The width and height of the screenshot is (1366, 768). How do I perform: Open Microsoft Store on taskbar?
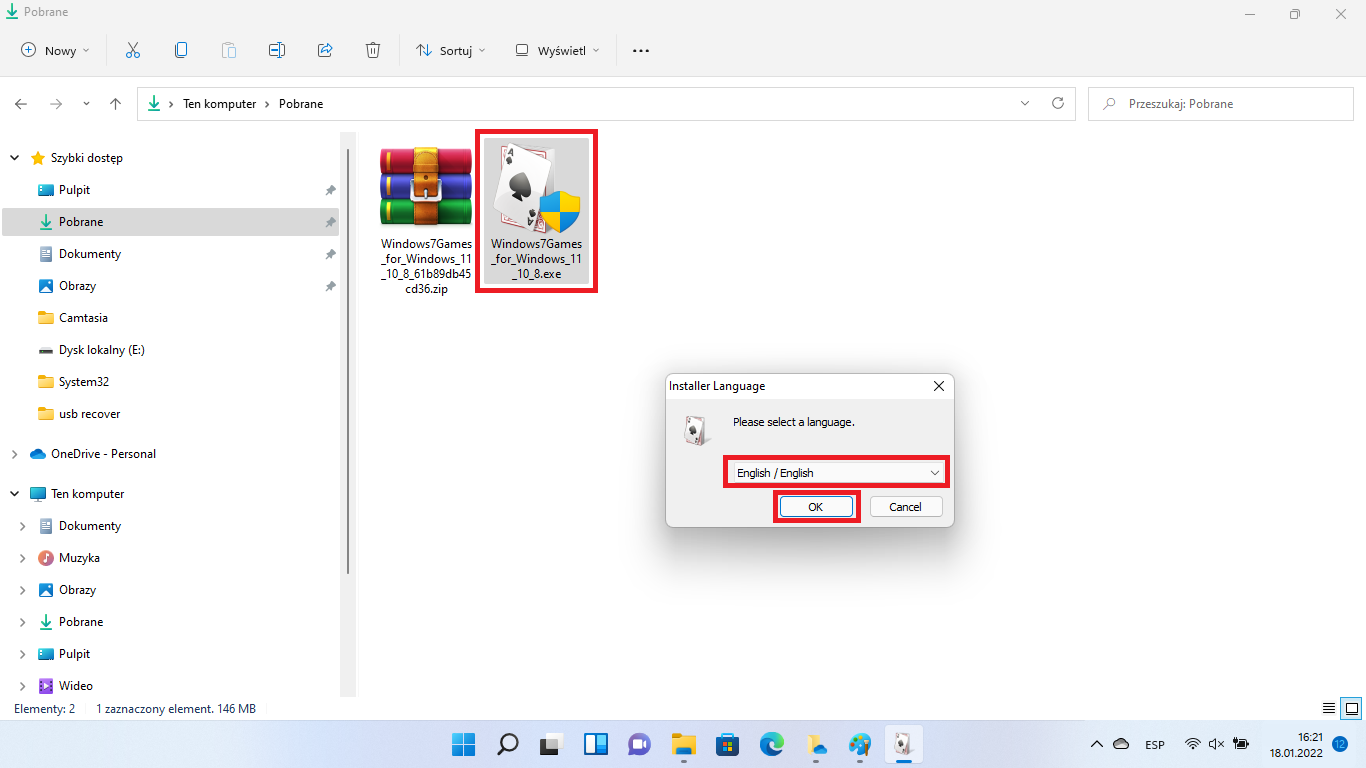click(727, 744)
